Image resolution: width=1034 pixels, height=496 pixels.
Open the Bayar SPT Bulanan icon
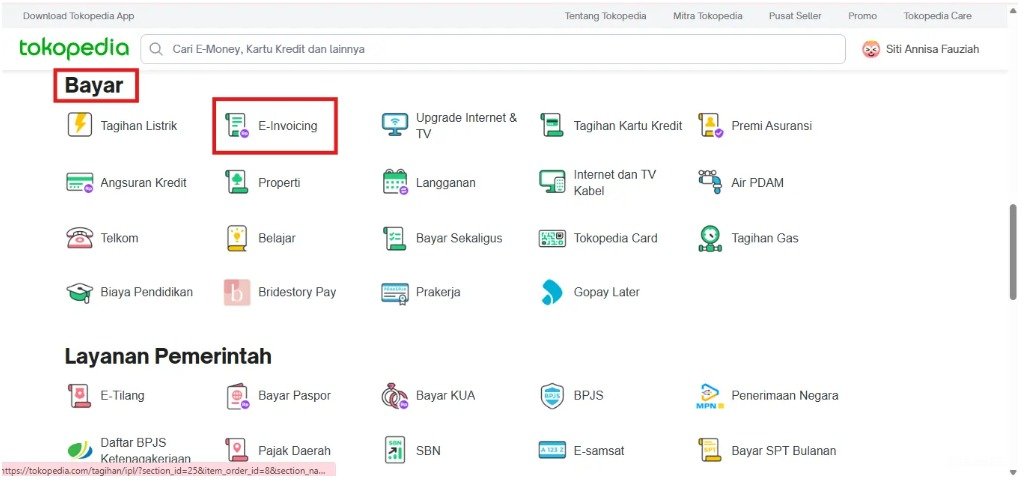click(710, 450)
